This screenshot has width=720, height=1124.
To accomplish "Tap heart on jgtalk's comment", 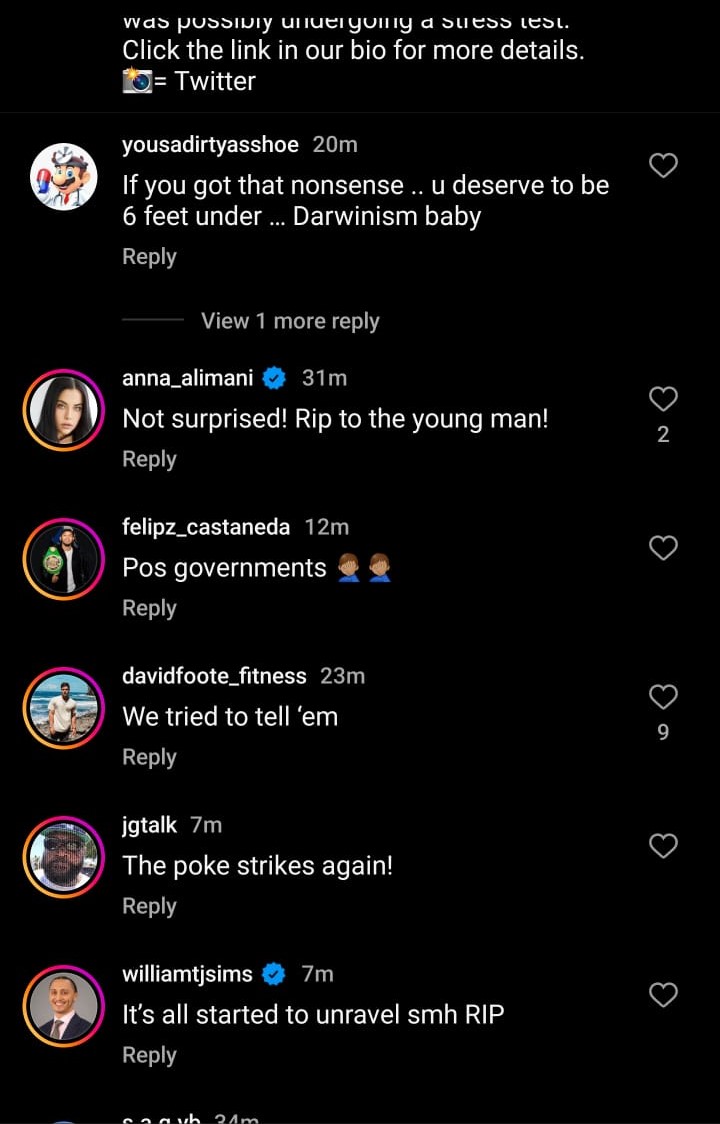I will [x=664, y=846].
